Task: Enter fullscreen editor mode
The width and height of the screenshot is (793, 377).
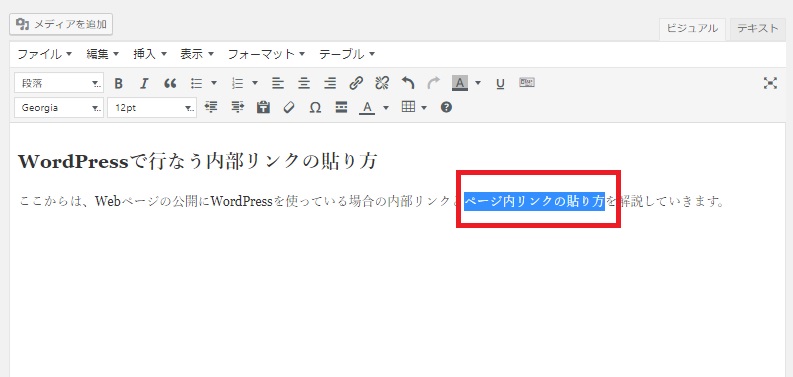Action: (770, 83)
